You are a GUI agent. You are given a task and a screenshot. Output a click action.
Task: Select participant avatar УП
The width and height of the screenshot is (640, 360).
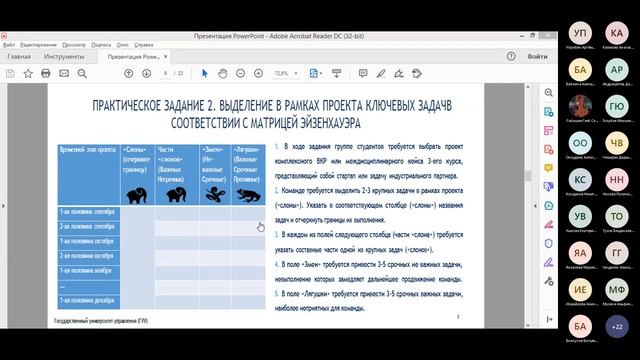point(580,33)
